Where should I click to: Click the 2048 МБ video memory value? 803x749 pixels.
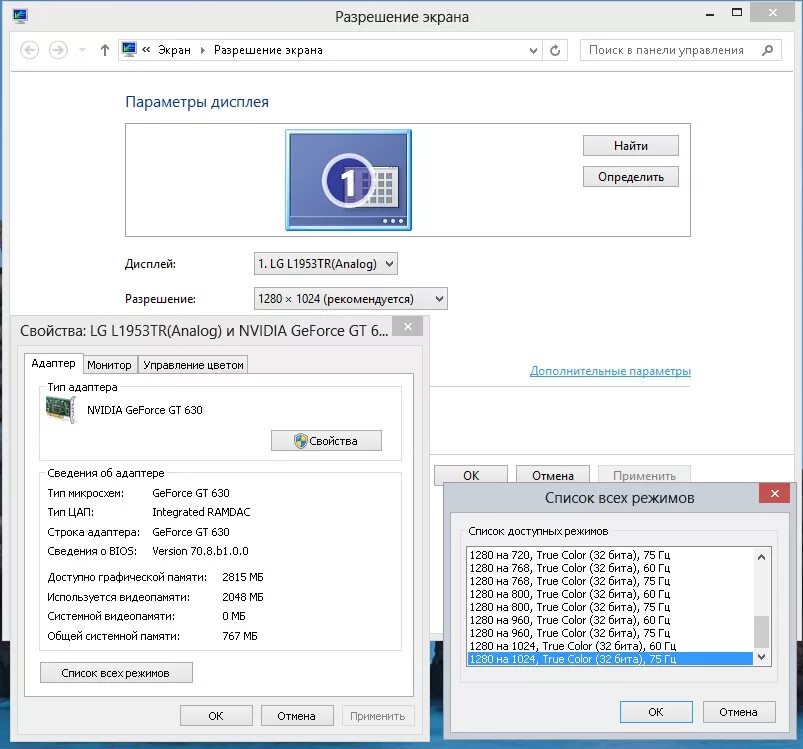[243, 597]
